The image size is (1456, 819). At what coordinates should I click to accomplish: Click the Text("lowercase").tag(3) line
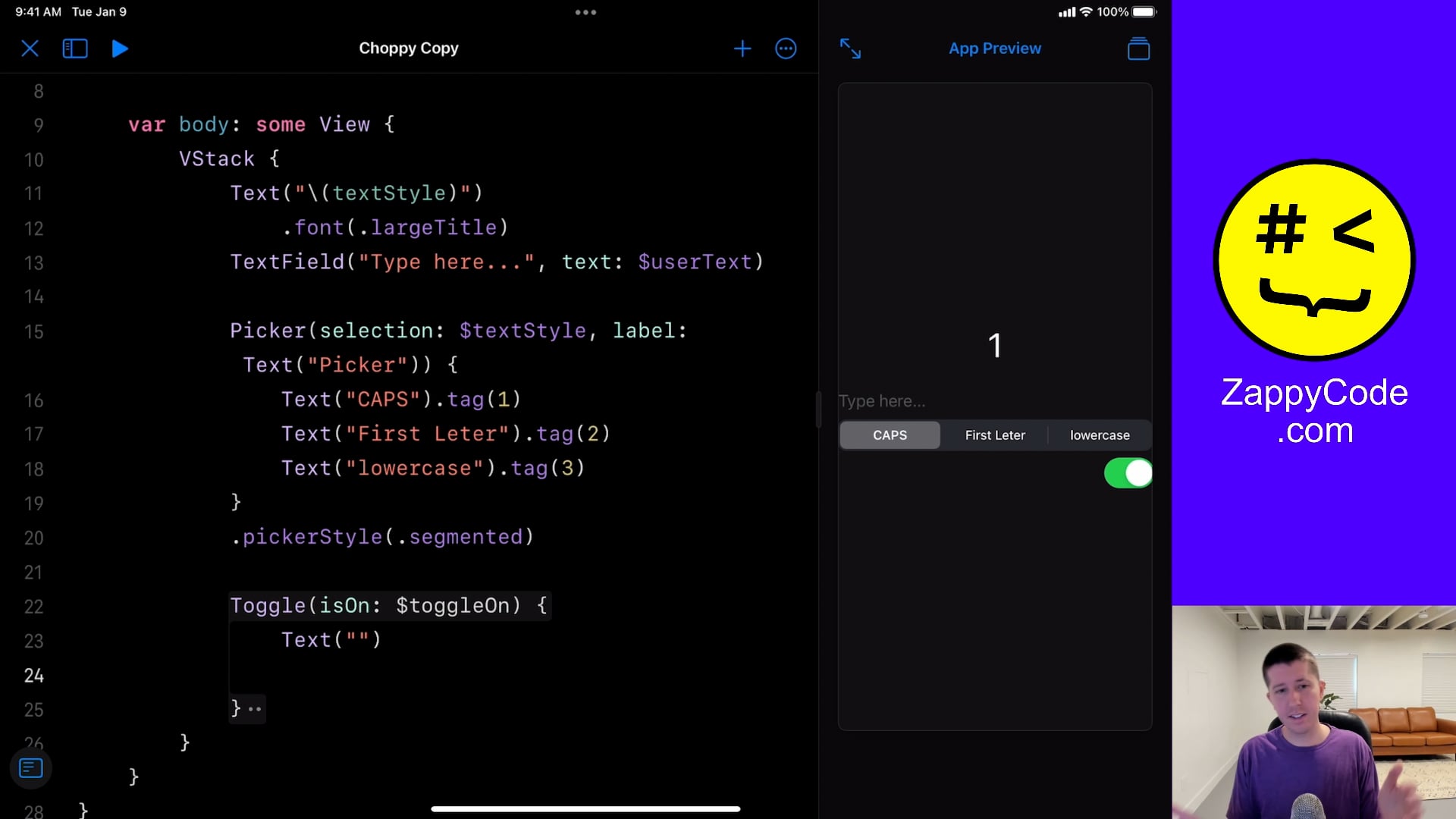pos(433,469)
